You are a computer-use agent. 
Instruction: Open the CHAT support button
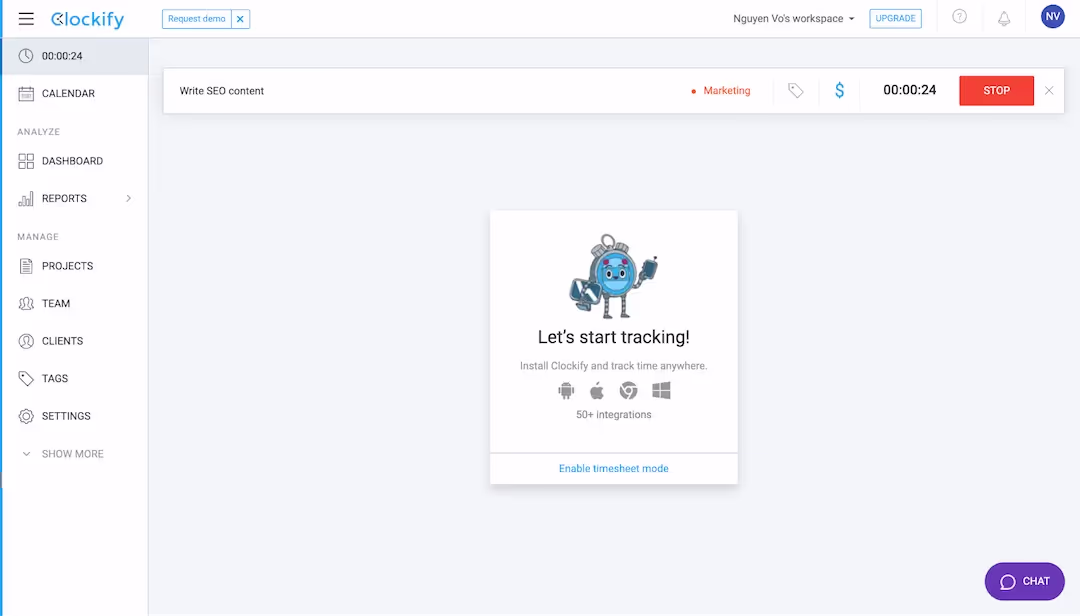coord(1025,582)
